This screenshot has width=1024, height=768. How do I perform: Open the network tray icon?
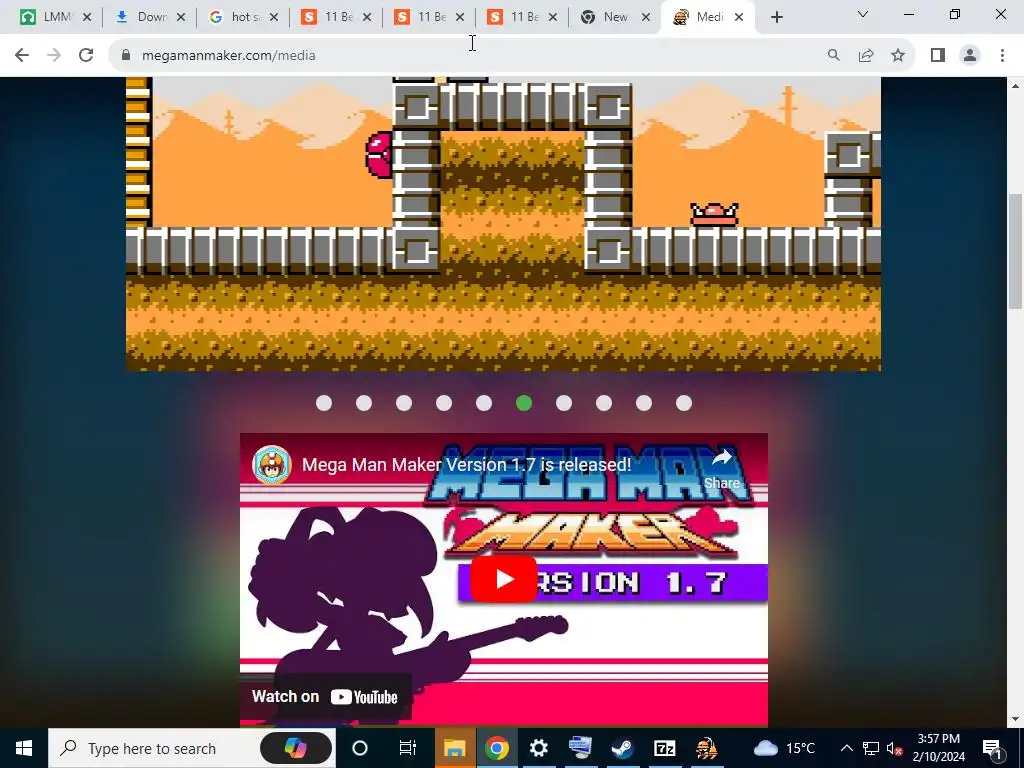tap(871, 748)
